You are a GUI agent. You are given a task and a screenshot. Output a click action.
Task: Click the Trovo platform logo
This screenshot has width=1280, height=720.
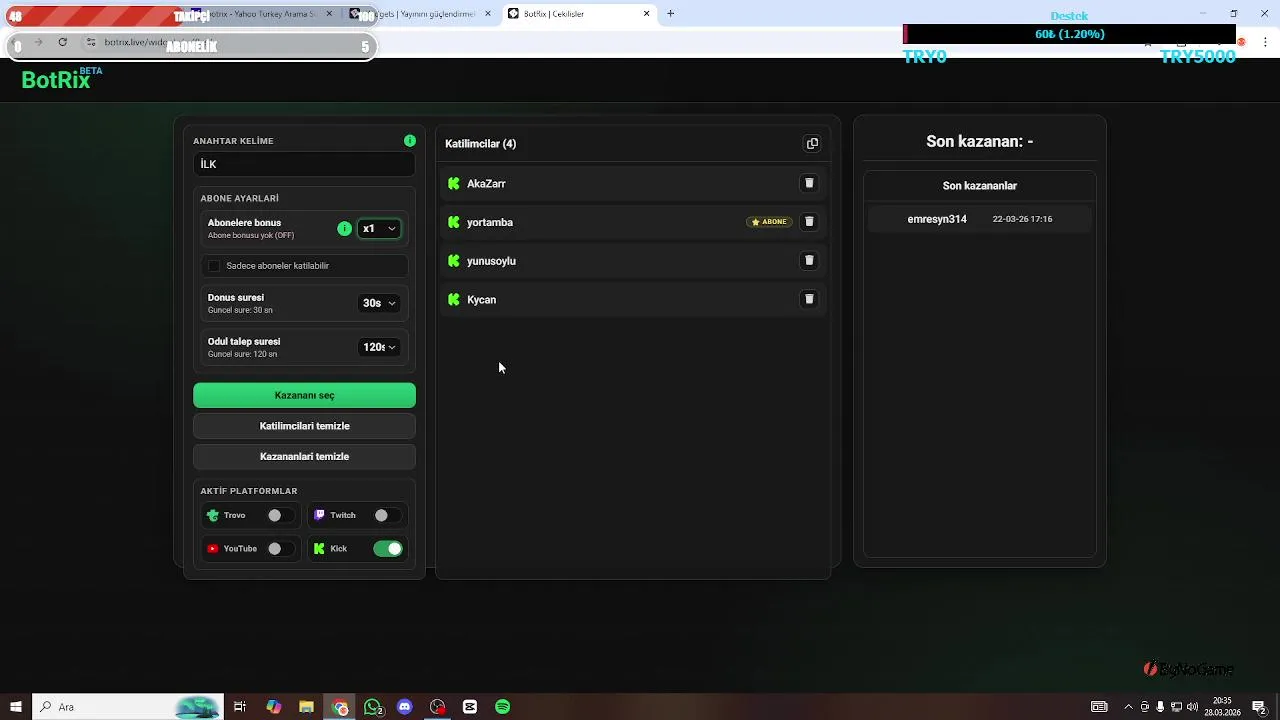[x=212, y=516]
